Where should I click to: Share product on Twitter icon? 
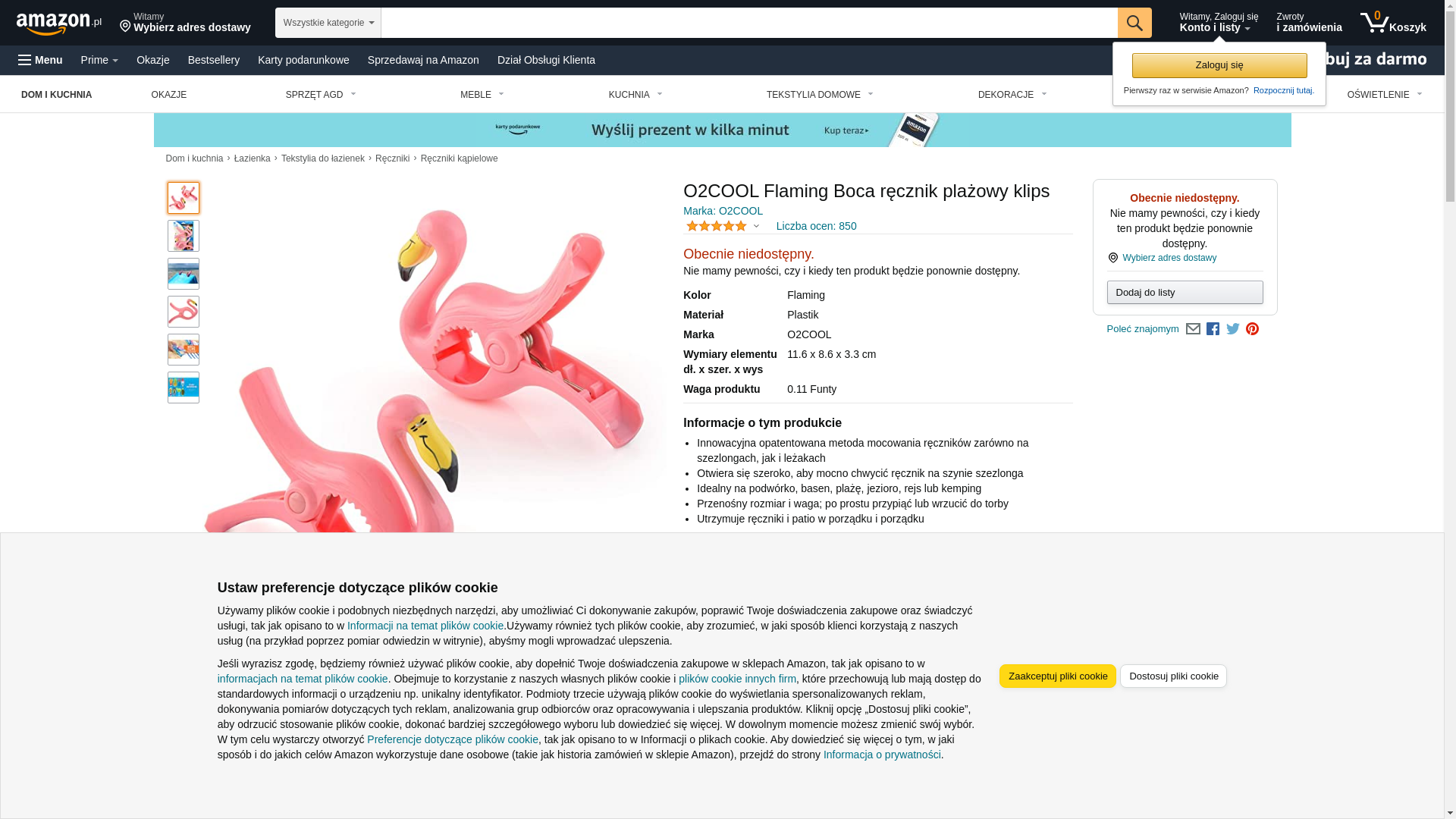[x=1233, y=329]
